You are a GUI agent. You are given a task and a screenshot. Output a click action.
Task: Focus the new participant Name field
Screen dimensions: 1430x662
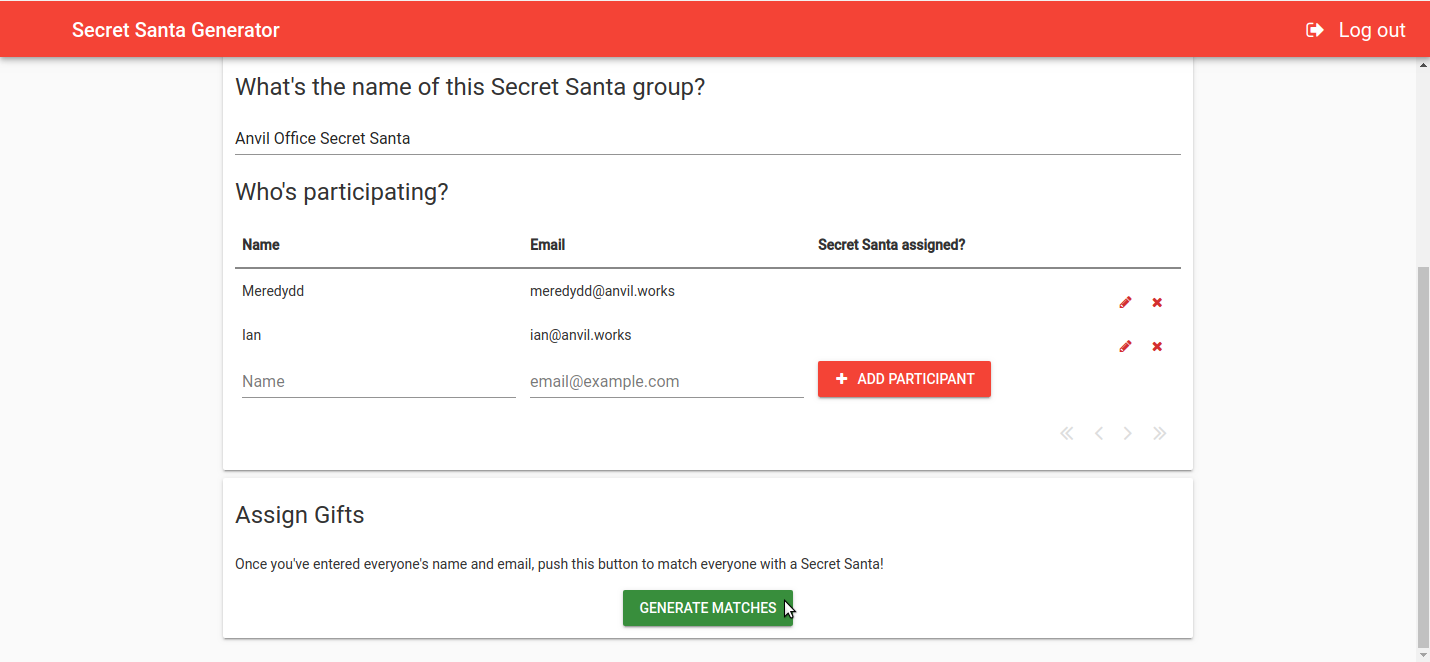[x=378, y=381]
